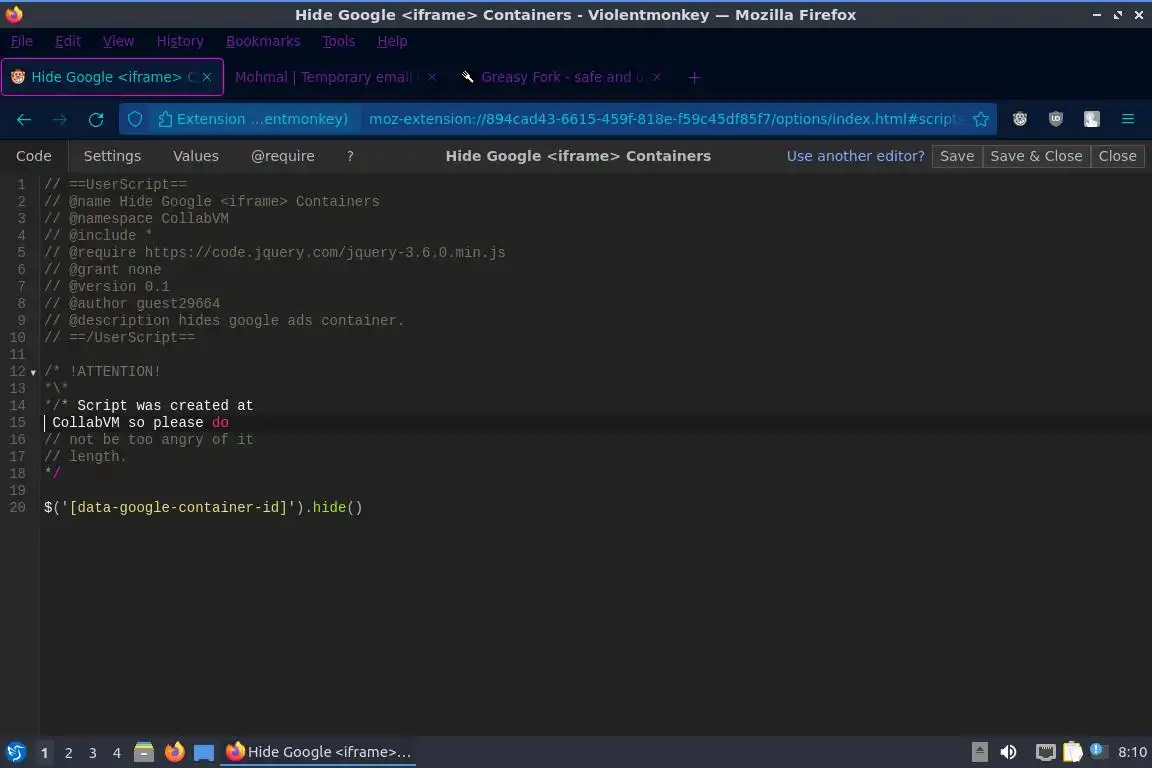Click the hide() call on line 20
The image size is (1152, 768).
click(337, 507)
